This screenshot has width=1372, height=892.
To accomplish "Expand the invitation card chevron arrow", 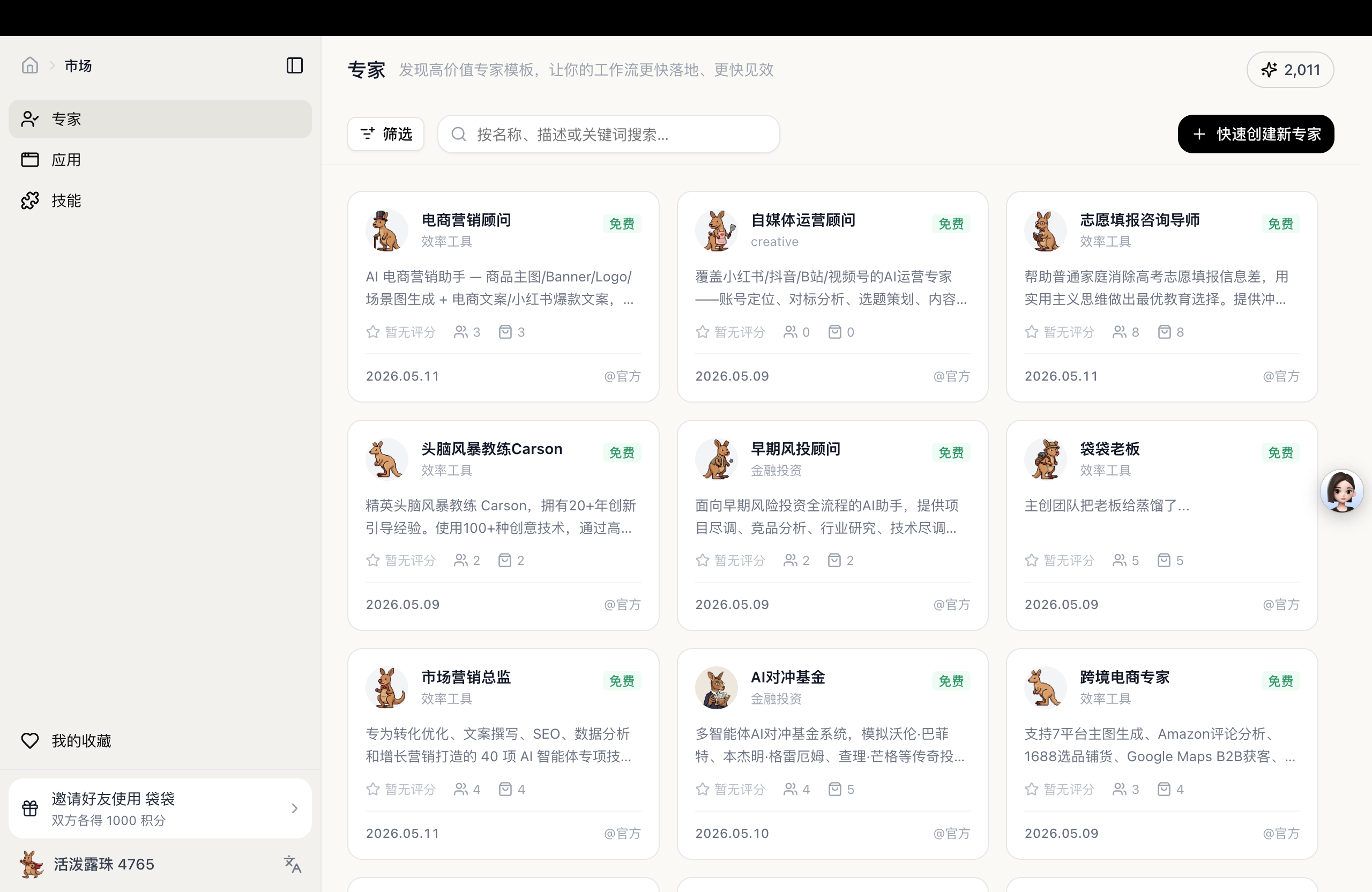I will pos(295,808).
